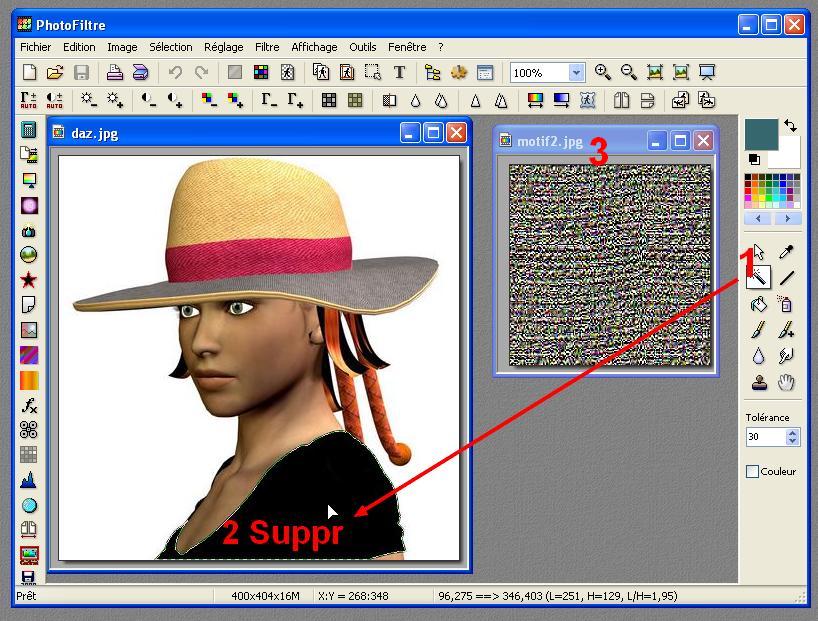Screen dimensions: 818x621
Task: Click the calculator icon in left sidebar
Action: pos(29,129)
